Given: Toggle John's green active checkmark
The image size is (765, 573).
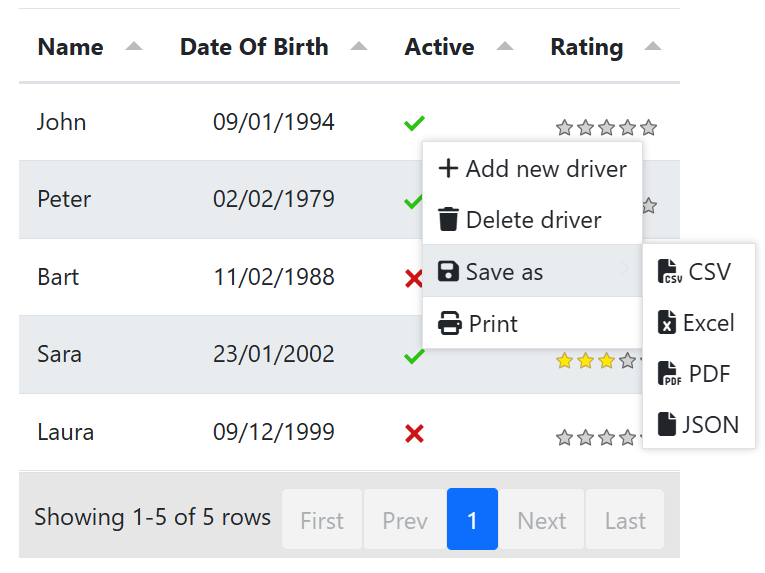Looking at the screenshot, I should pyautogui.click(x=414, y=123).
